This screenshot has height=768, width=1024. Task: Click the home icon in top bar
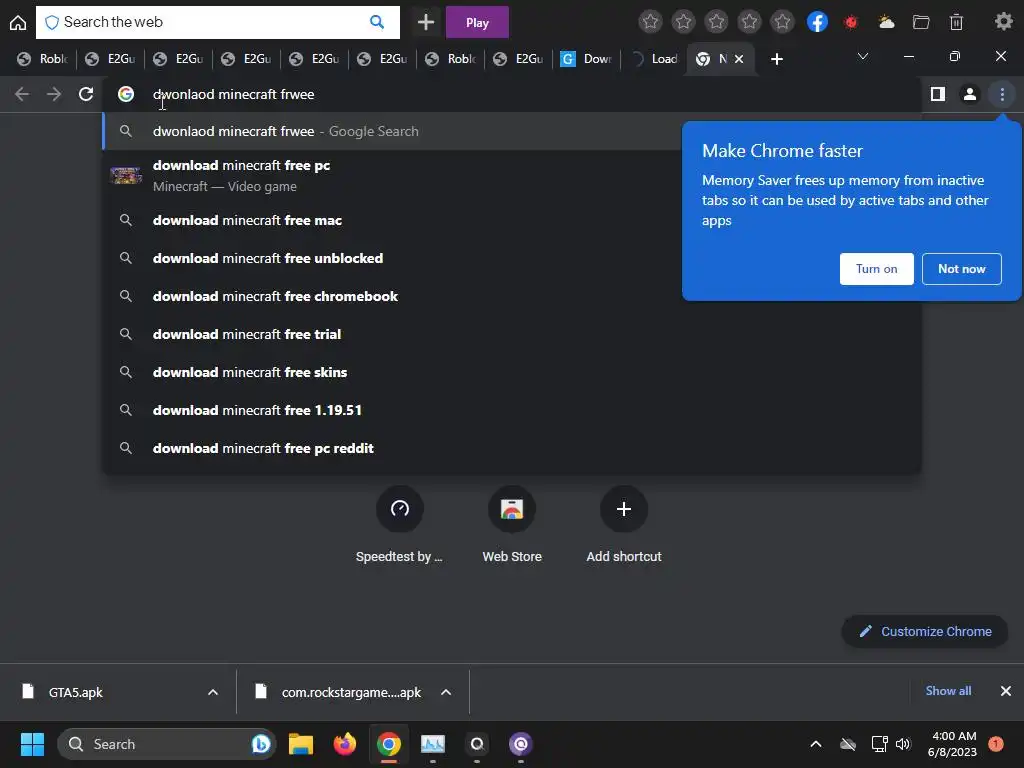[x=18, y=23]
